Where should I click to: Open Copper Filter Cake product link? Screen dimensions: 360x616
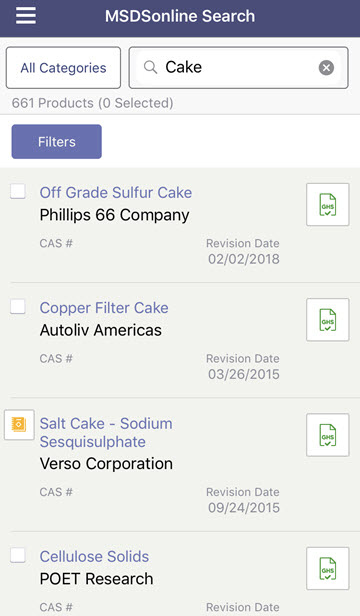pyautogui.click(x=104, y=308)
